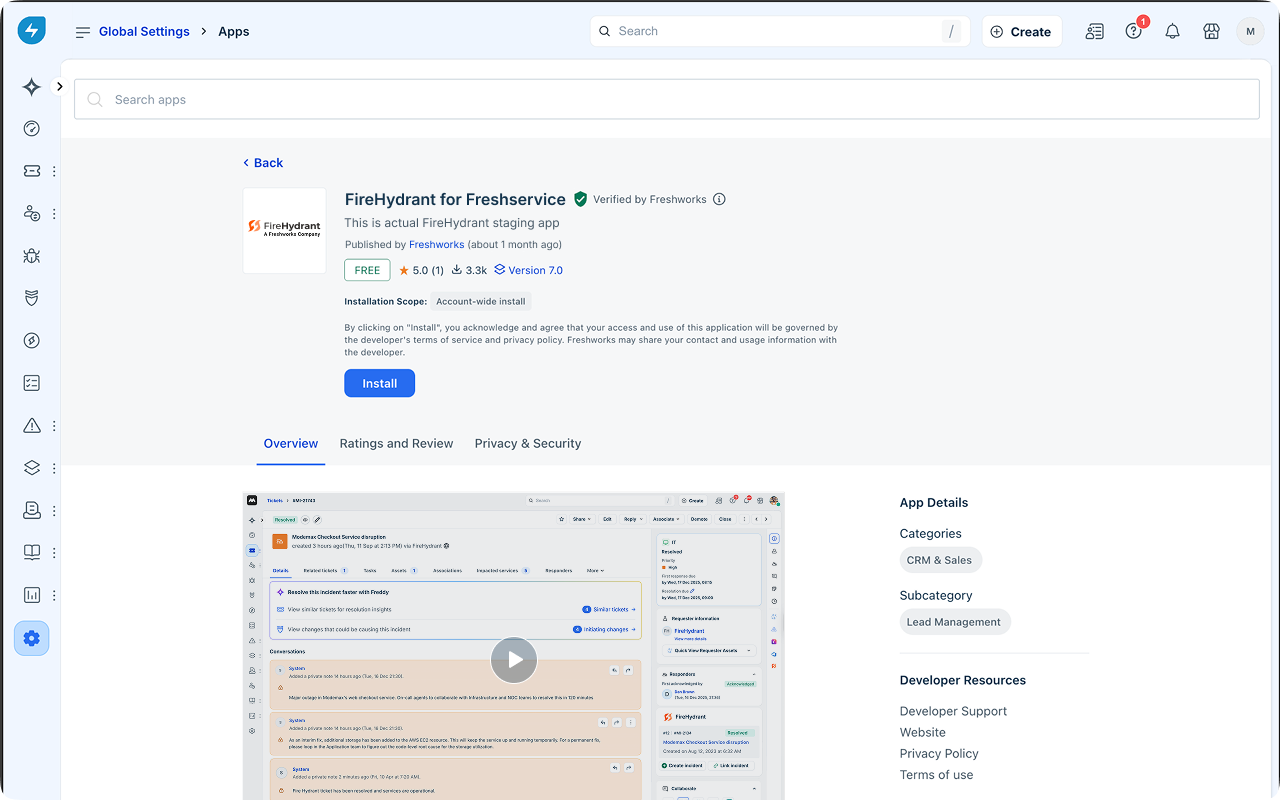Viewport: 1280px width, 800px height.
Task: Switch to Privacy & Security tab
Action: click(528, 443)
